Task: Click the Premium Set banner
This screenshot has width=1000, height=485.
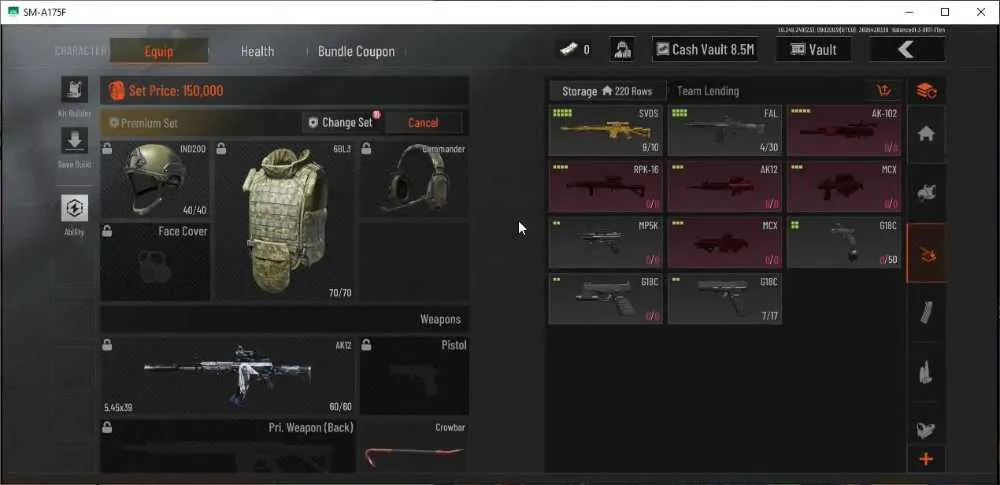Action: 201,123
